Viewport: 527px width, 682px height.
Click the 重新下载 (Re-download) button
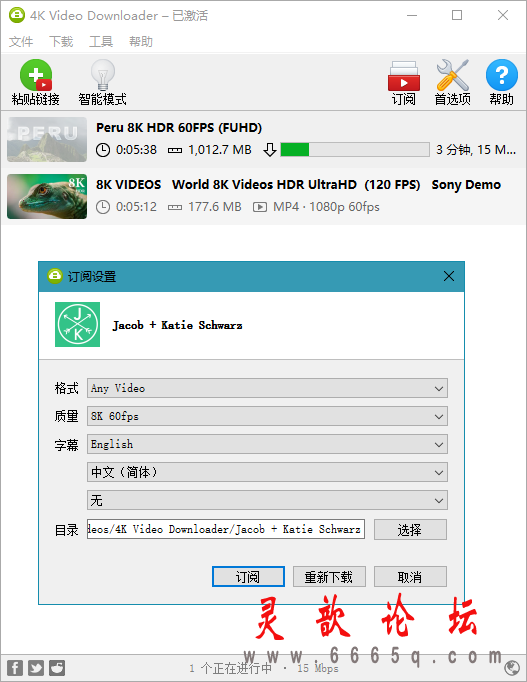tap(329, 577)
